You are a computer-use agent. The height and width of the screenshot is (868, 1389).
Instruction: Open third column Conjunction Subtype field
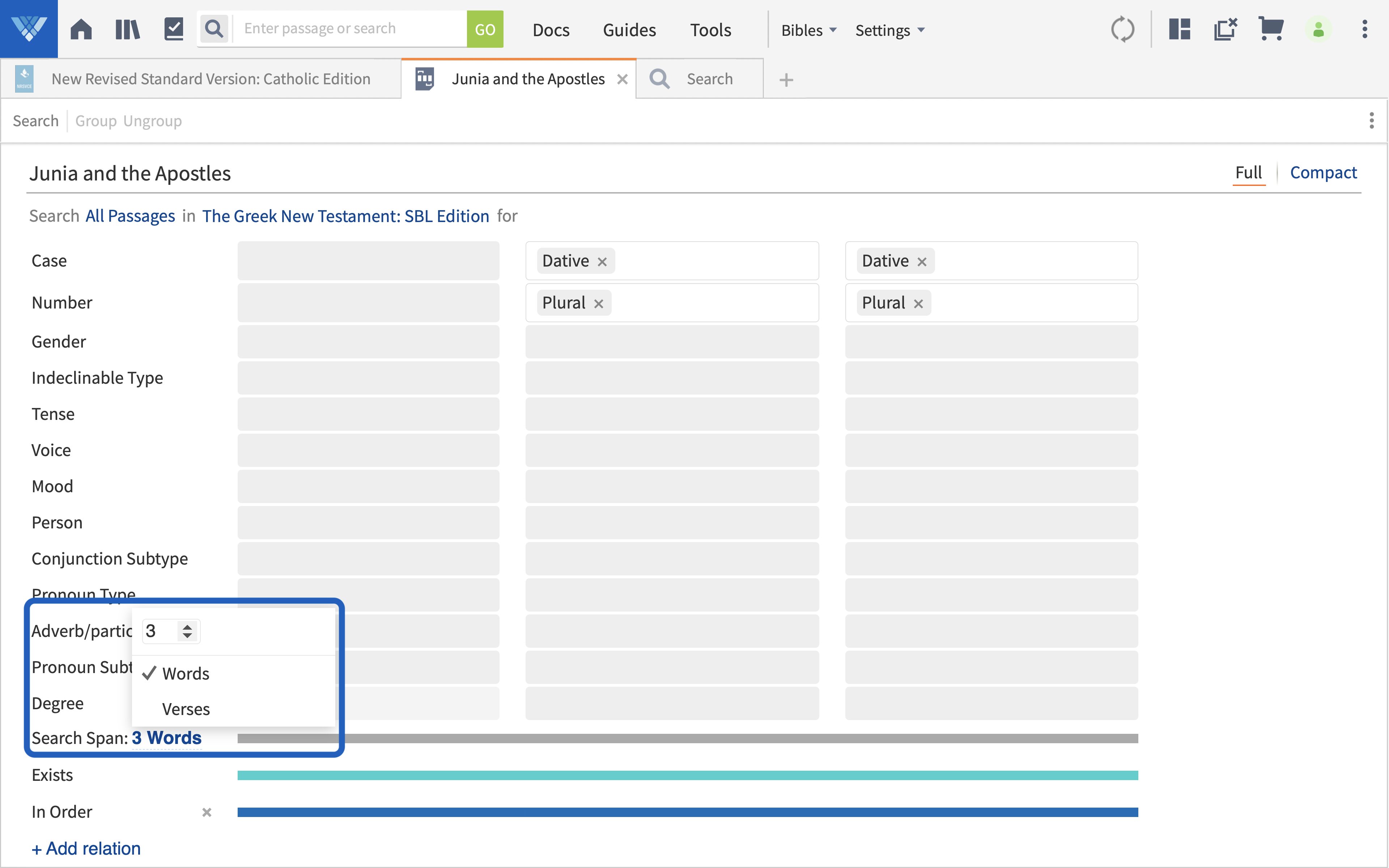point(991,558)
